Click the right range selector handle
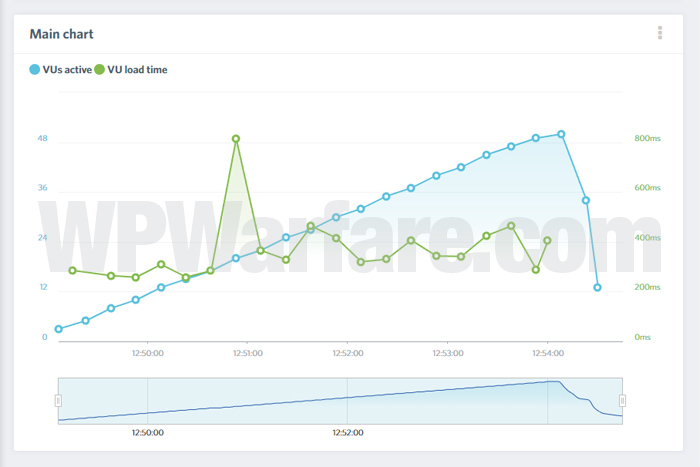This screenshot has height=467, width=700. click(622, 400)
